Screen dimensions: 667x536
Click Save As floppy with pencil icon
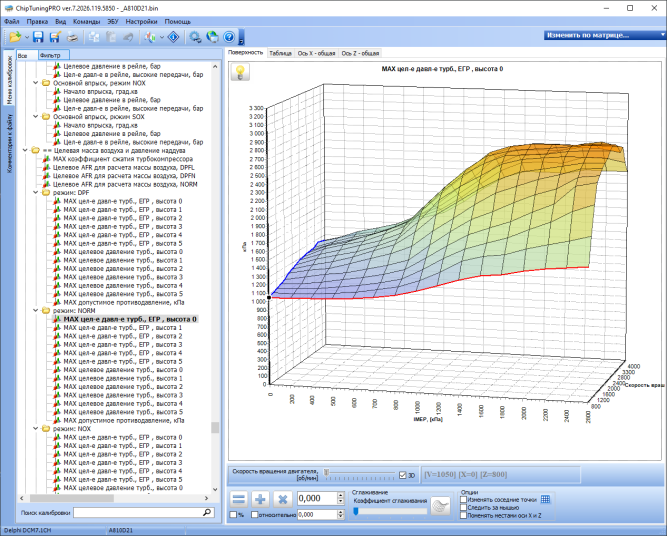[x=55, y=37]
